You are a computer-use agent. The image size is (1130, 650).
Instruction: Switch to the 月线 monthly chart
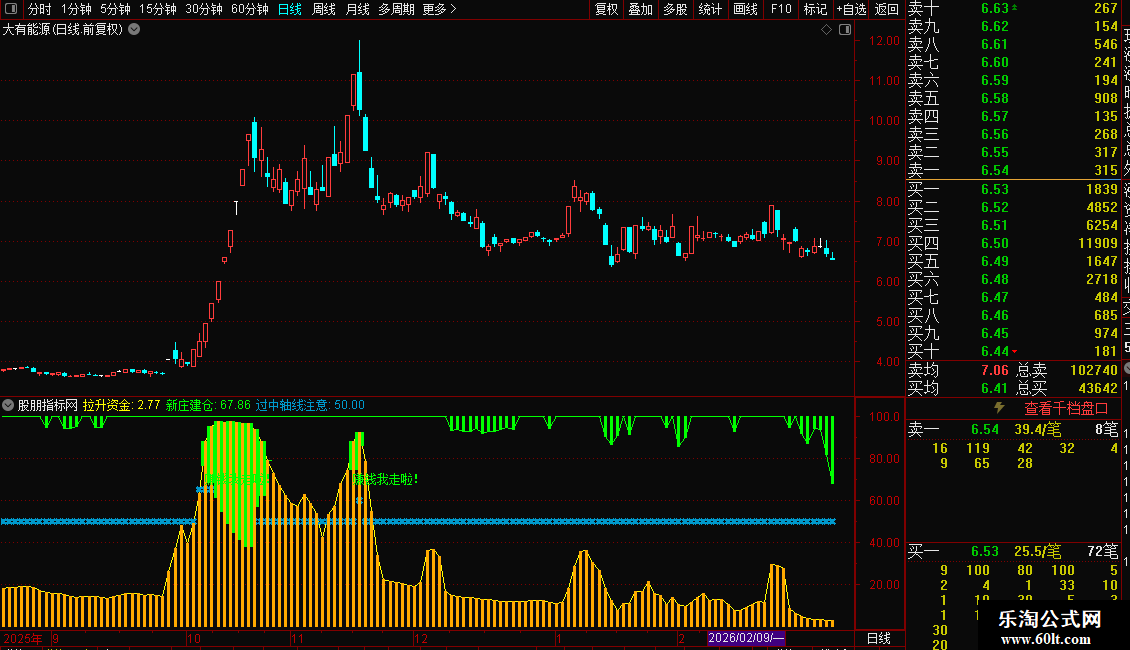pos(357,9)
